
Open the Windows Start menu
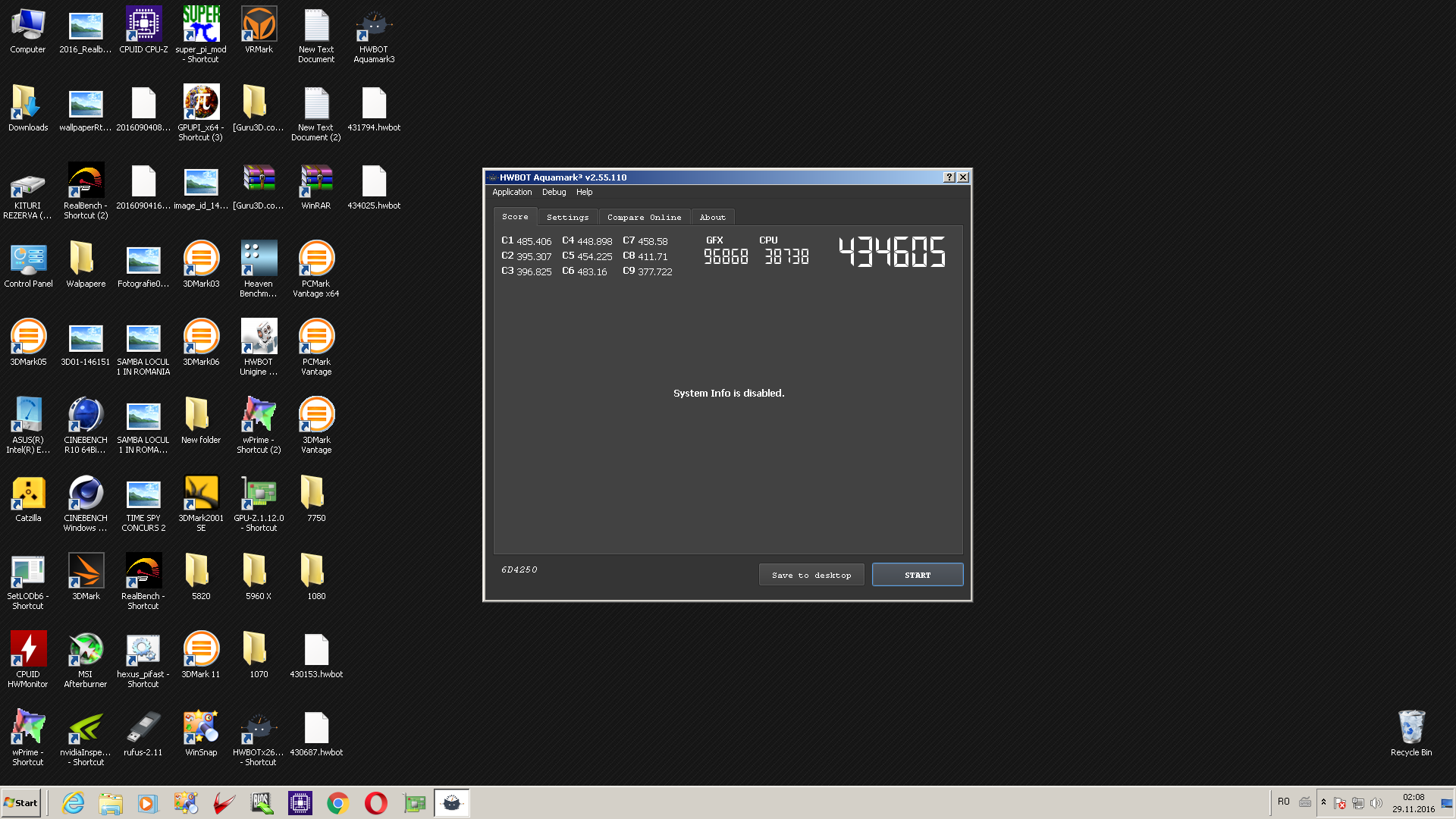coord(20,802)
